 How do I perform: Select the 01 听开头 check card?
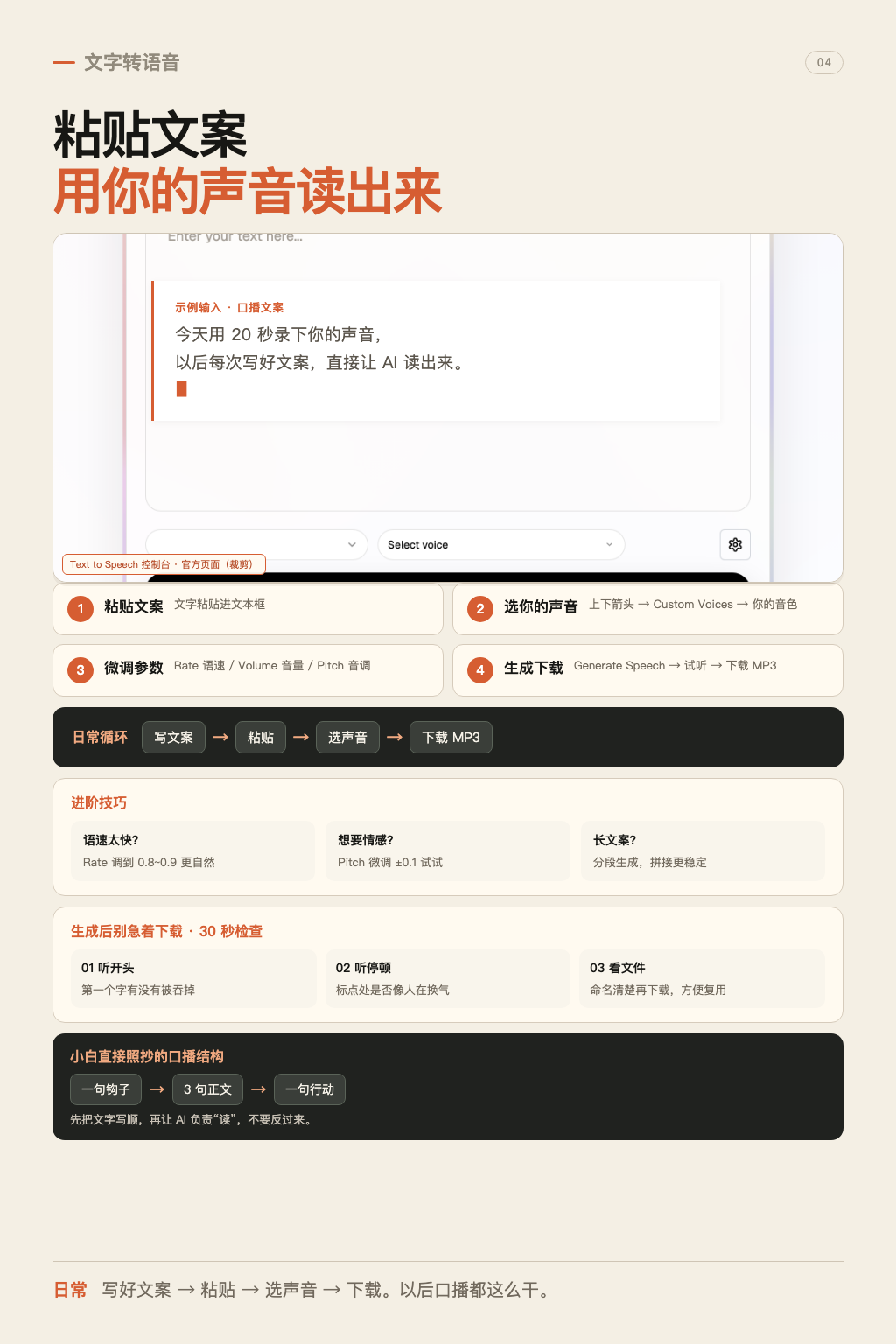tap(193, 978)
